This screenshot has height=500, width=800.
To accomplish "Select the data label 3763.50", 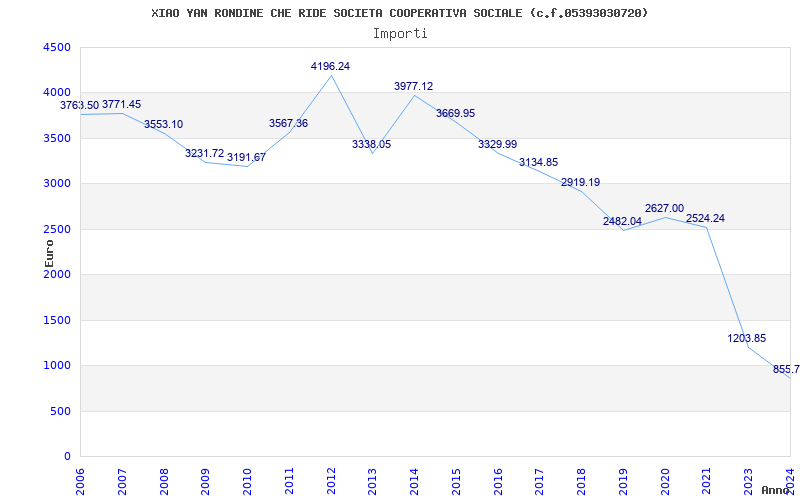I will coord(80,106).
